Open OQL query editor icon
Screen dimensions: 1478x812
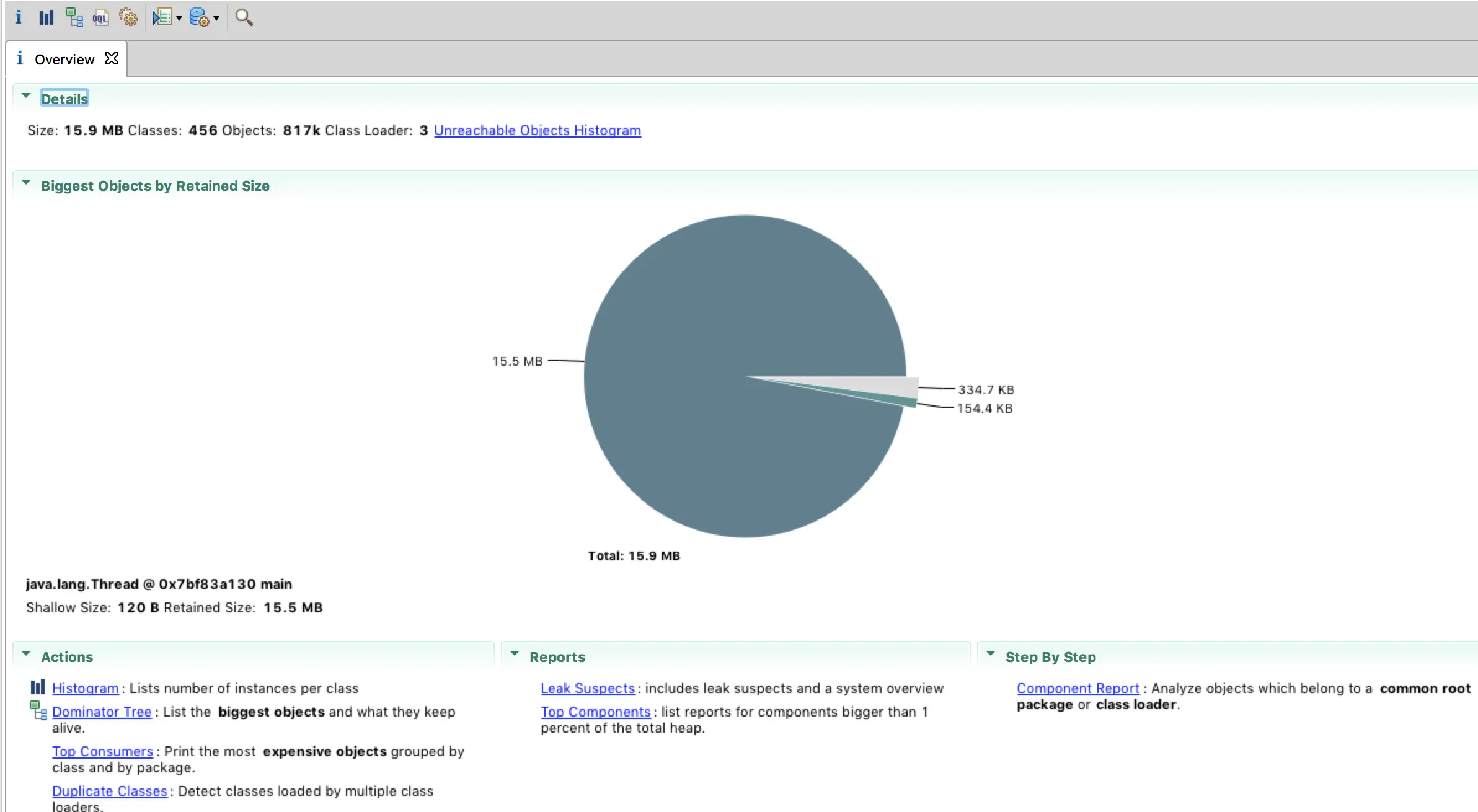(x=100, y=17)
